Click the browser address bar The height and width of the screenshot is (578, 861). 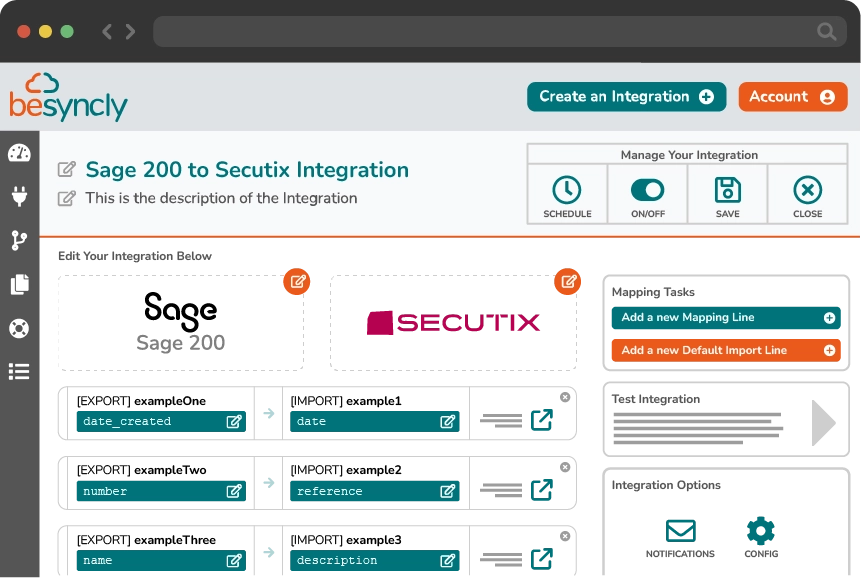coord(500,31)
